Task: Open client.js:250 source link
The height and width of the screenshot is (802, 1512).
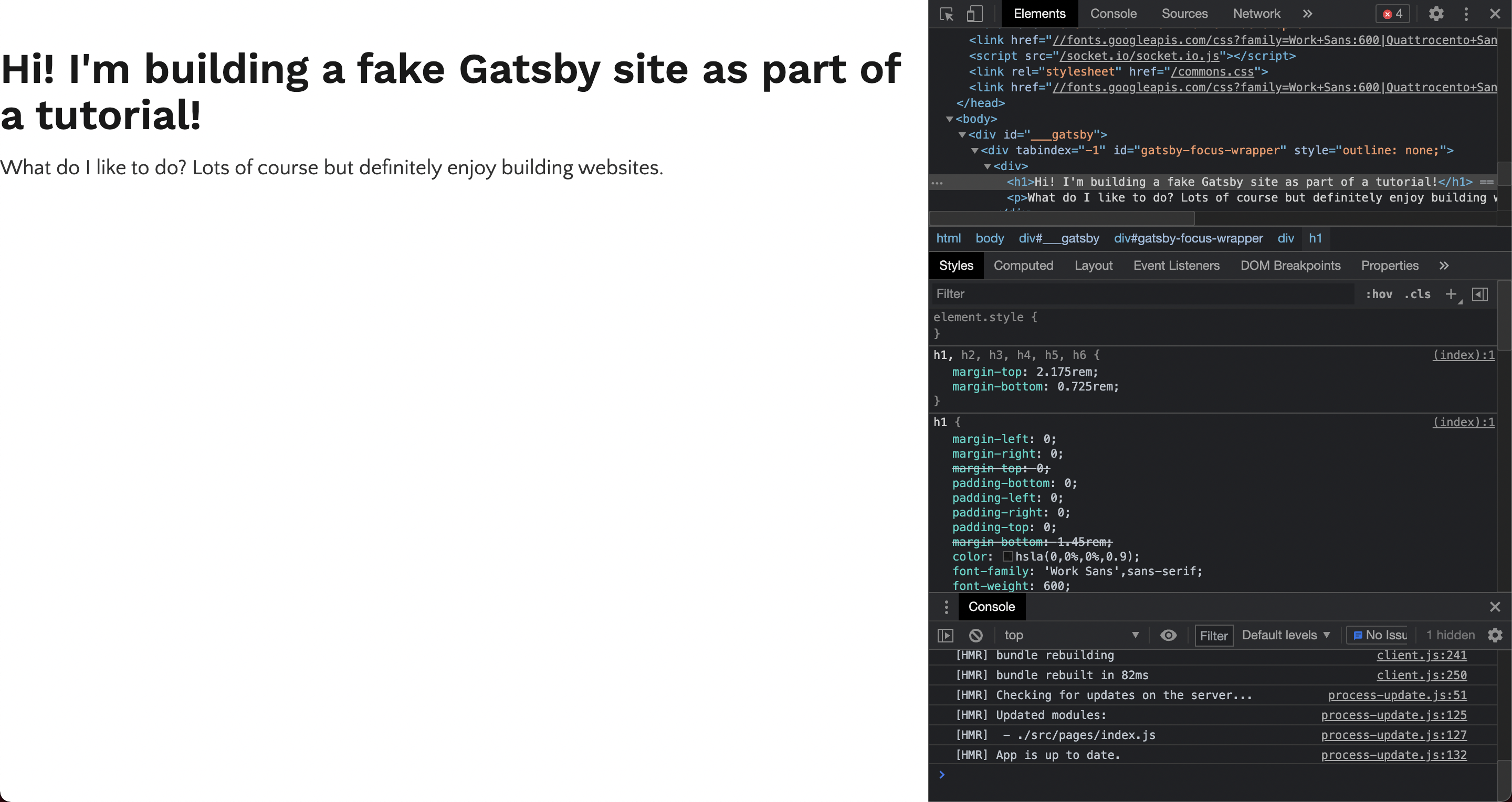Action: point(1421,676)
